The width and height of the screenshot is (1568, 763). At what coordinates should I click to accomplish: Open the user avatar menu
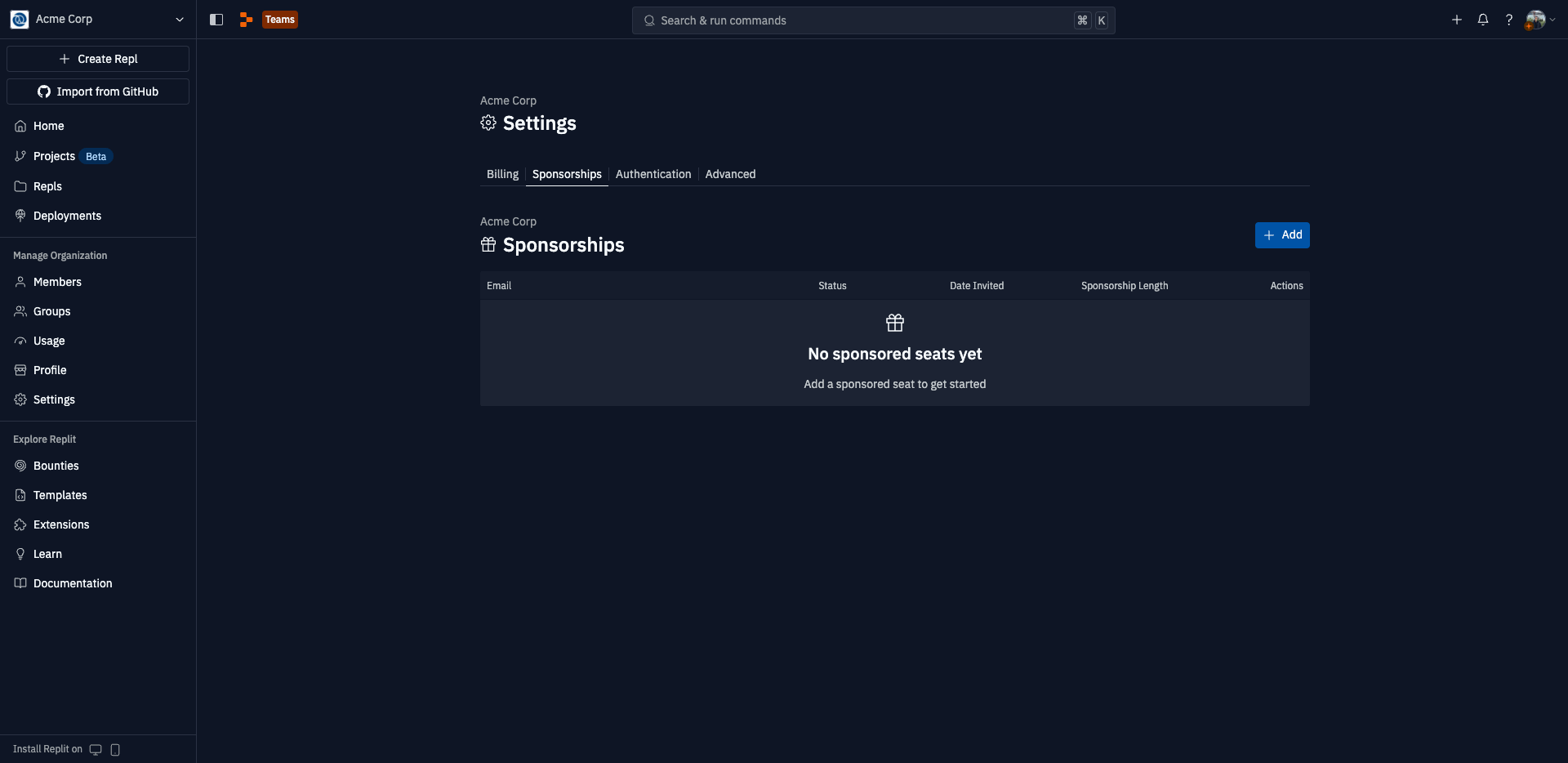[1540, 20]
